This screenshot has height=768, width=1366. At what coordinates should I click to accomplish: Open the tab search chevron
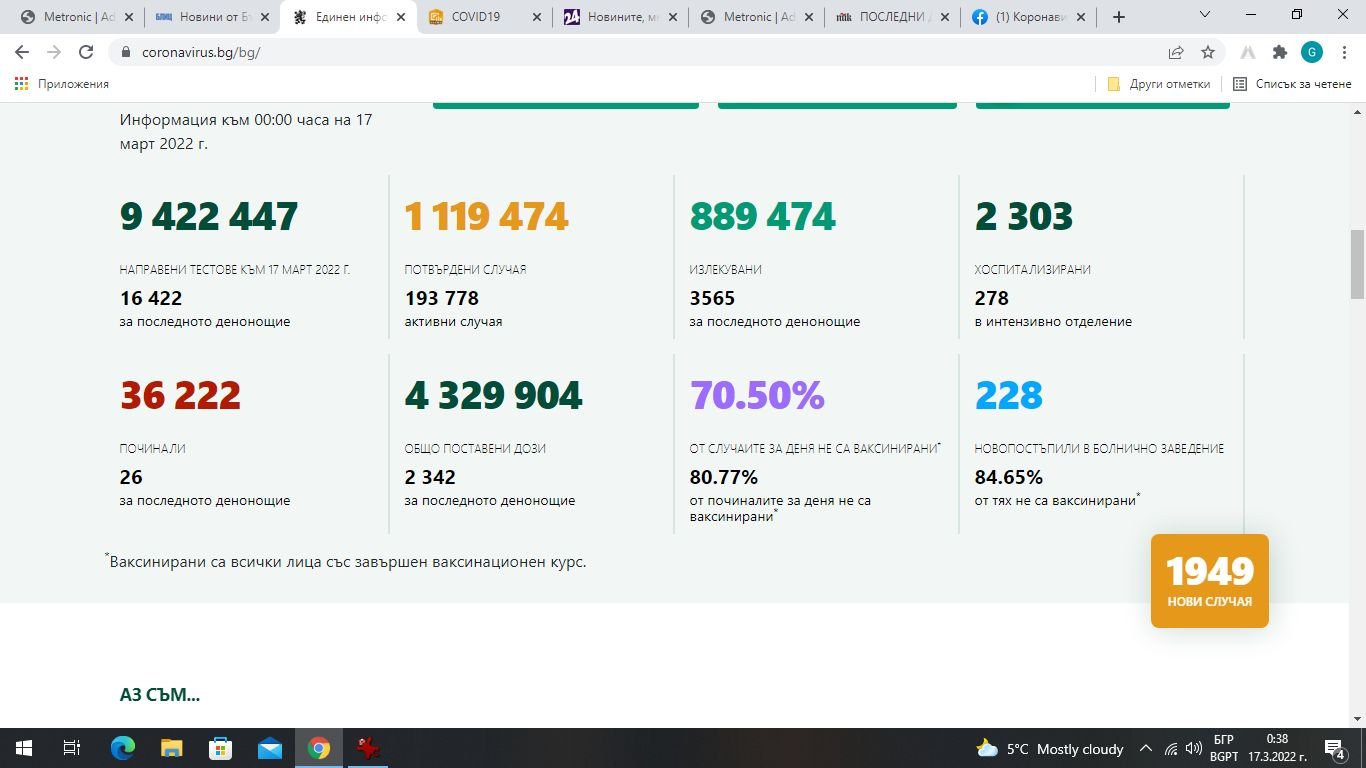(1205, 15)
